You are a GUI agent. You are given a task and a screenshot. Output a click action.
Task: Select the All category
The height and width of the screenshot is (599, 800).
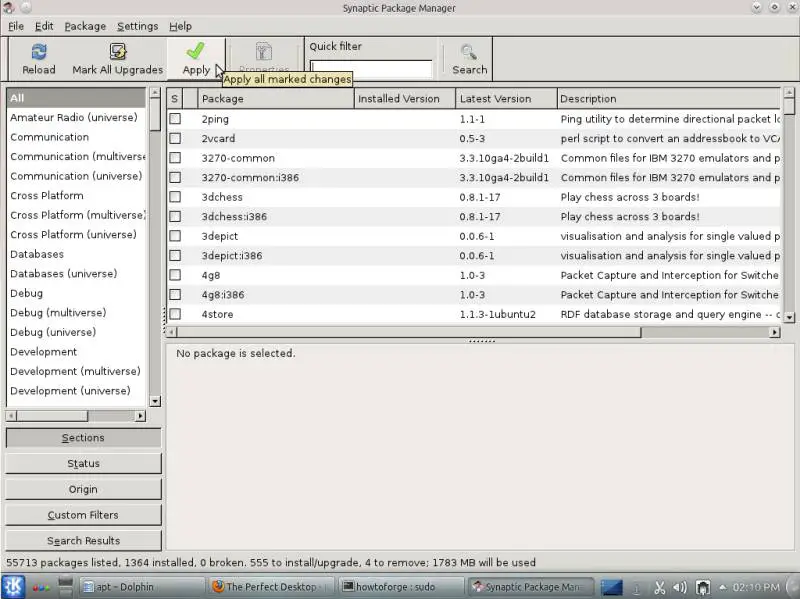click(76, 98)
